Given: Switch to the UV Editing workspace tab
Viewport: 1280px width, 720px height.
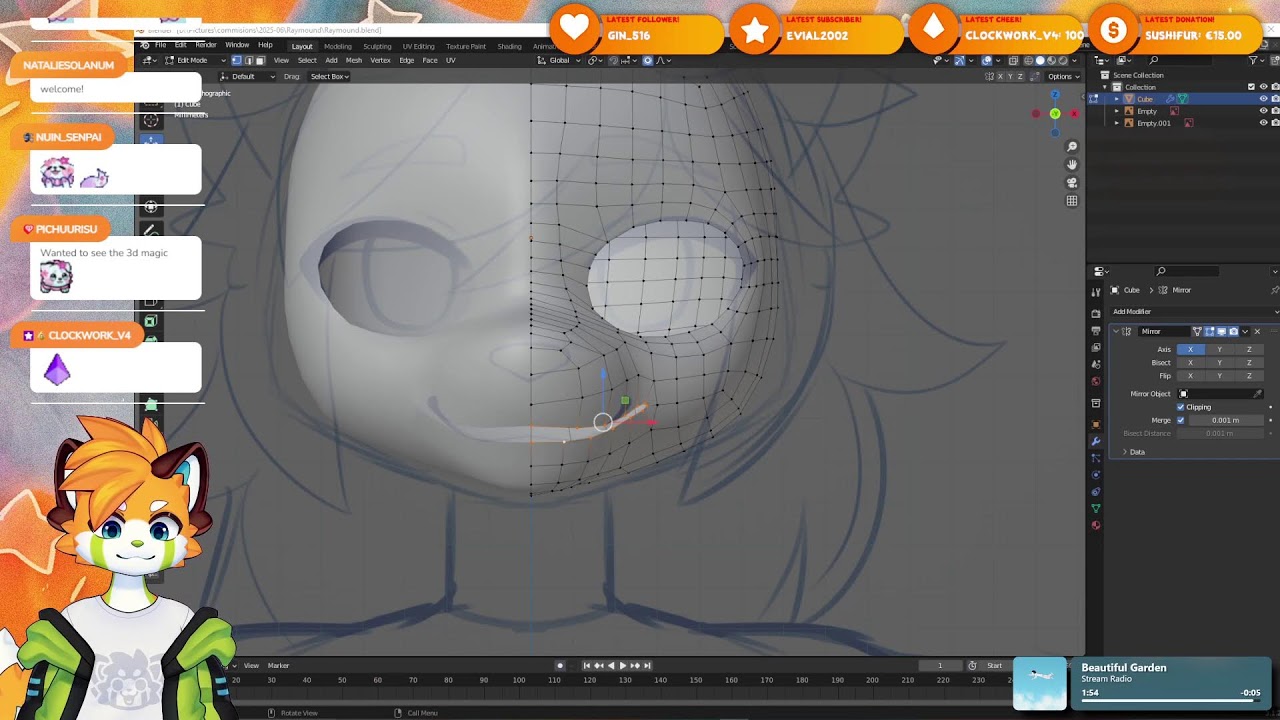Looking at the screenshot, I should (418, 46).
